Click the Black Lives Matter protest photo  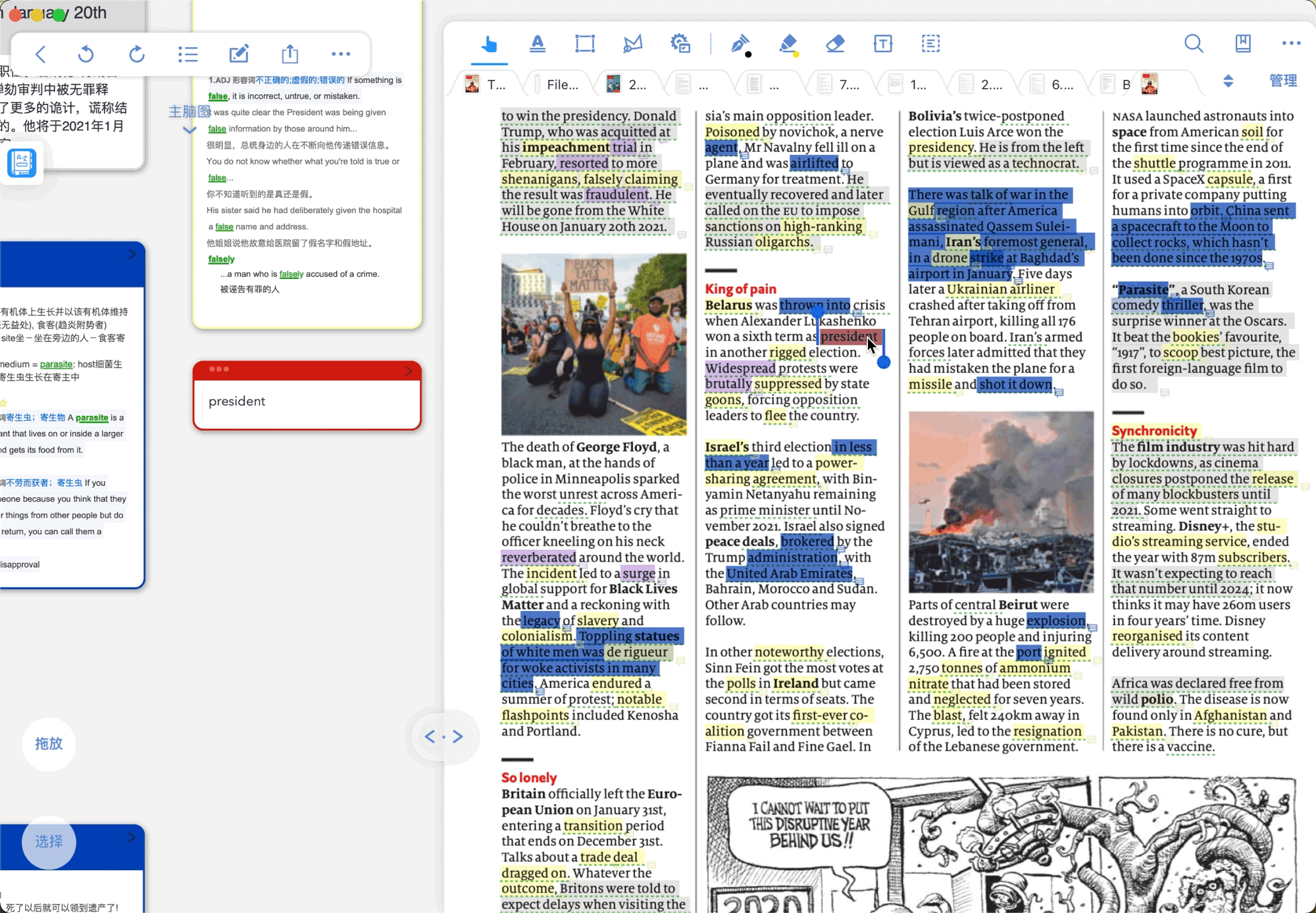[x=594, y=344]
